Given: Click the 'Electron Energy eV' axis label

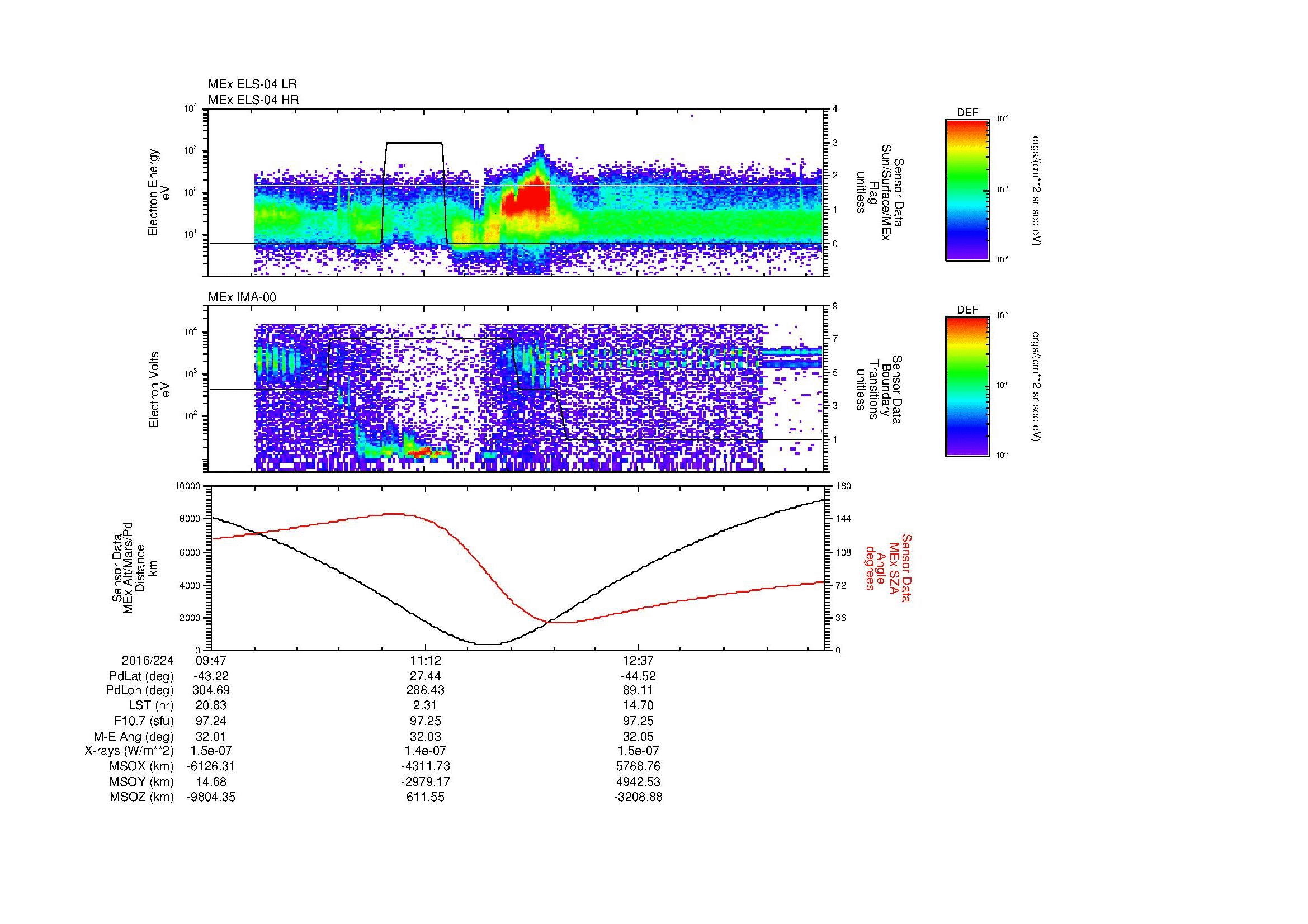Looking at the screenshot, I should (x=159, y=192).
